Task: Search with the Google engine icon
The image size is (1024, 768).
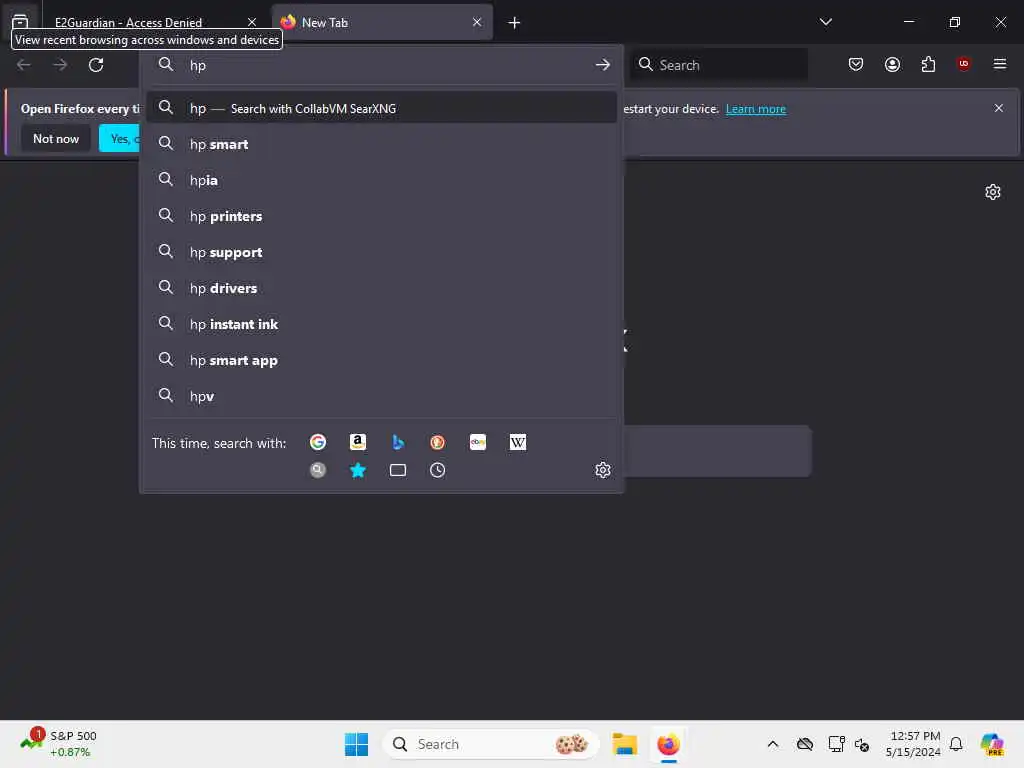Action: pos(317,443)
